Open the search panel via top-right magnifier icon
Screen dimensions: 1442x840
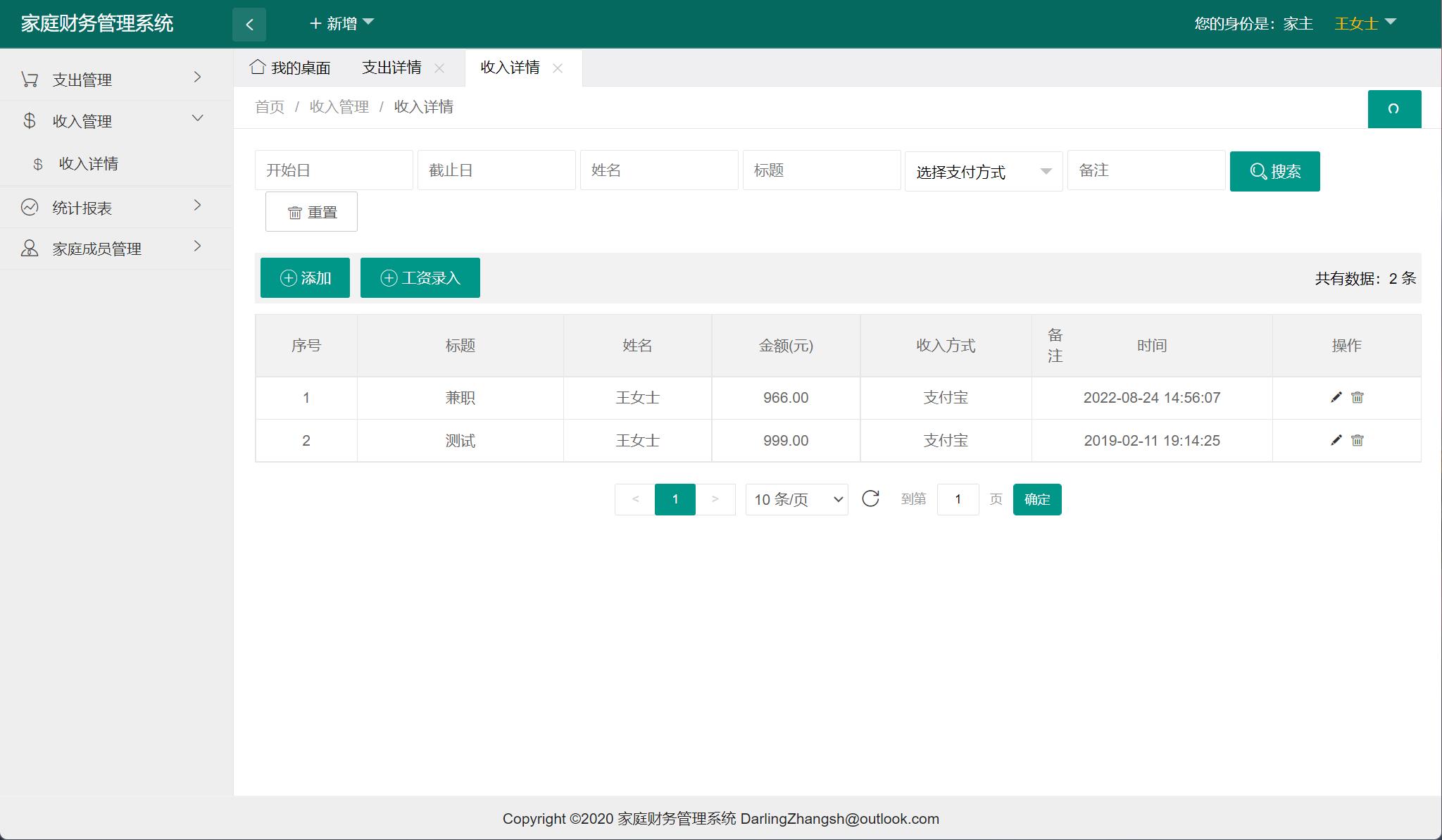[x=1395, y=109]
